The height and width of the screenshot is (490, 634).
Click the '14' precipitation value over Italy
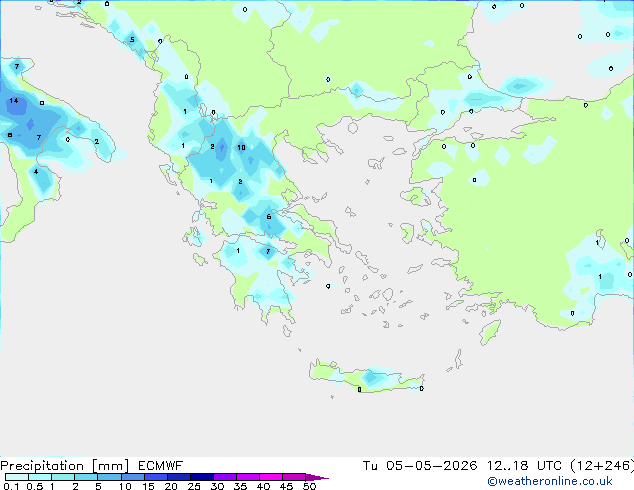click(x=14, y=101)
